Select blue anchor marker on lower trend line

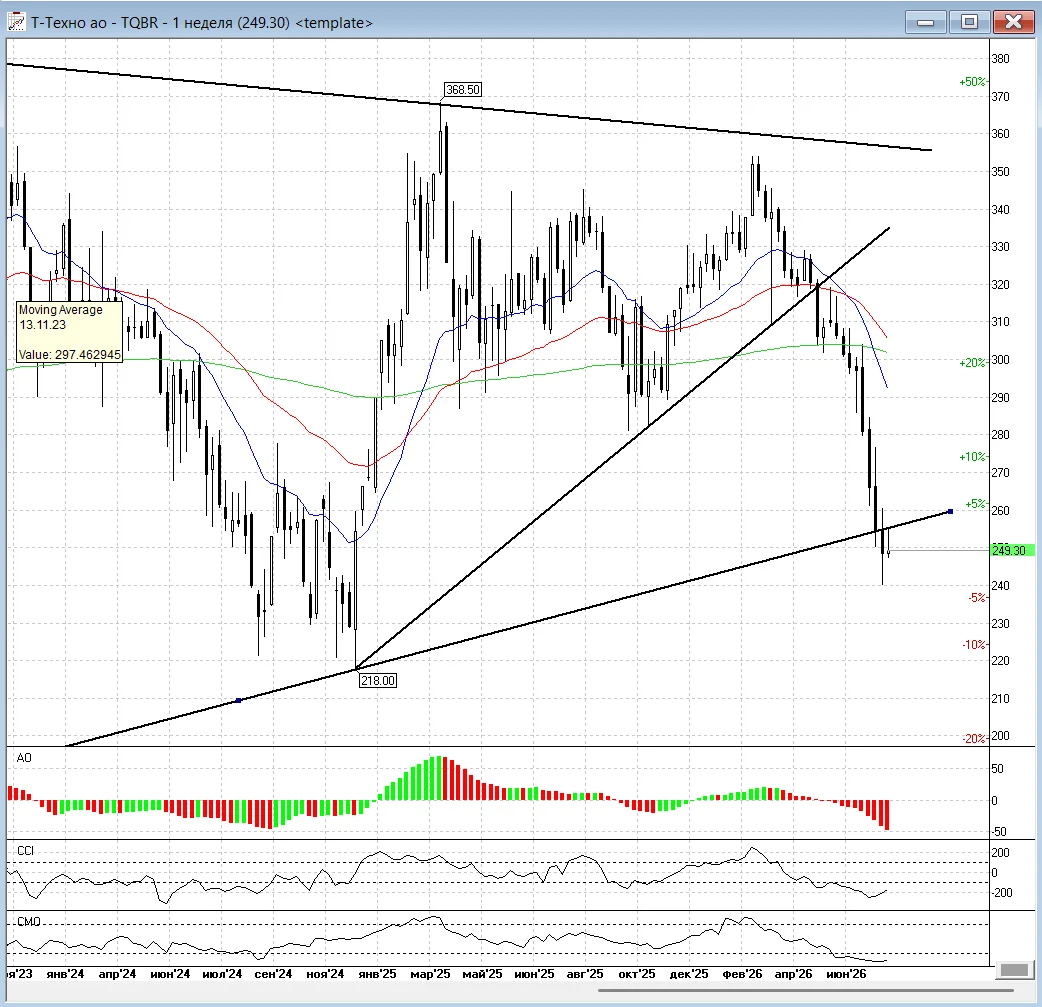[x=239, y=700]
